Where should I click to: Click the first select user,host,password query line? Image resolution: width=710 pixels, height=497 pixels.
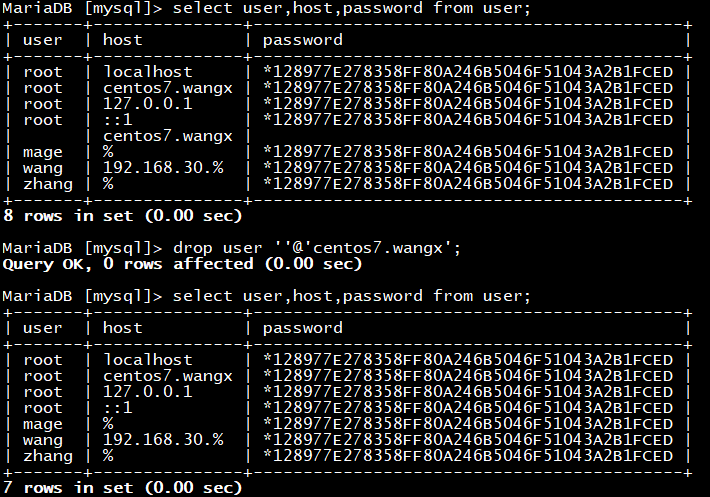click(x=266, y=8)
